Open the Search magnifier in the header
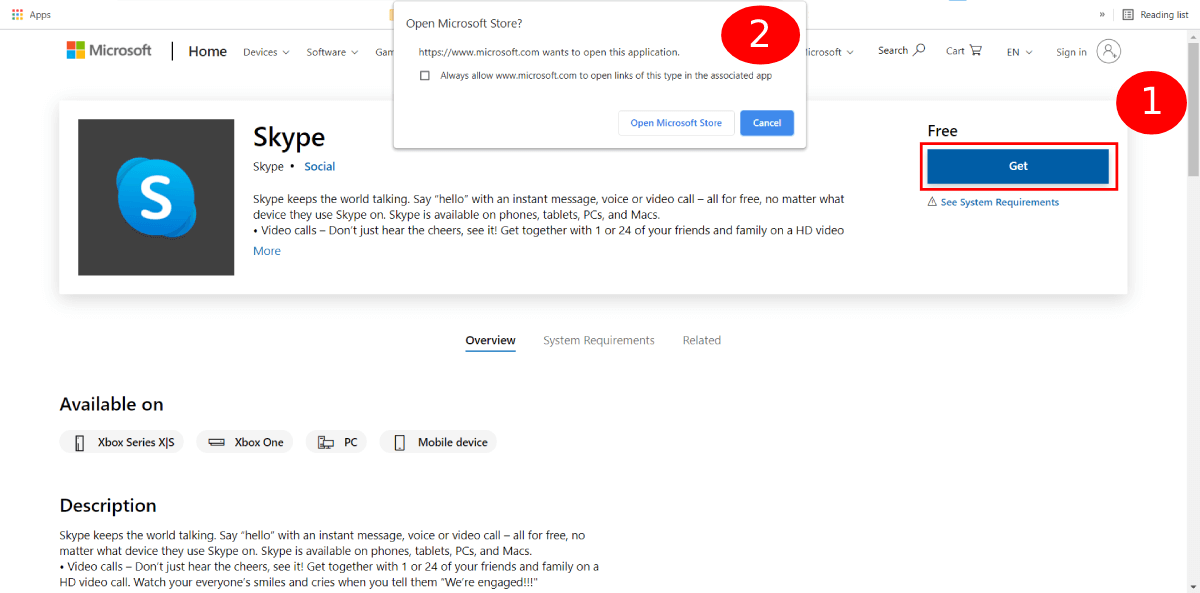The width and height of the screenshot is (1200, 593). tap(901, 50)
